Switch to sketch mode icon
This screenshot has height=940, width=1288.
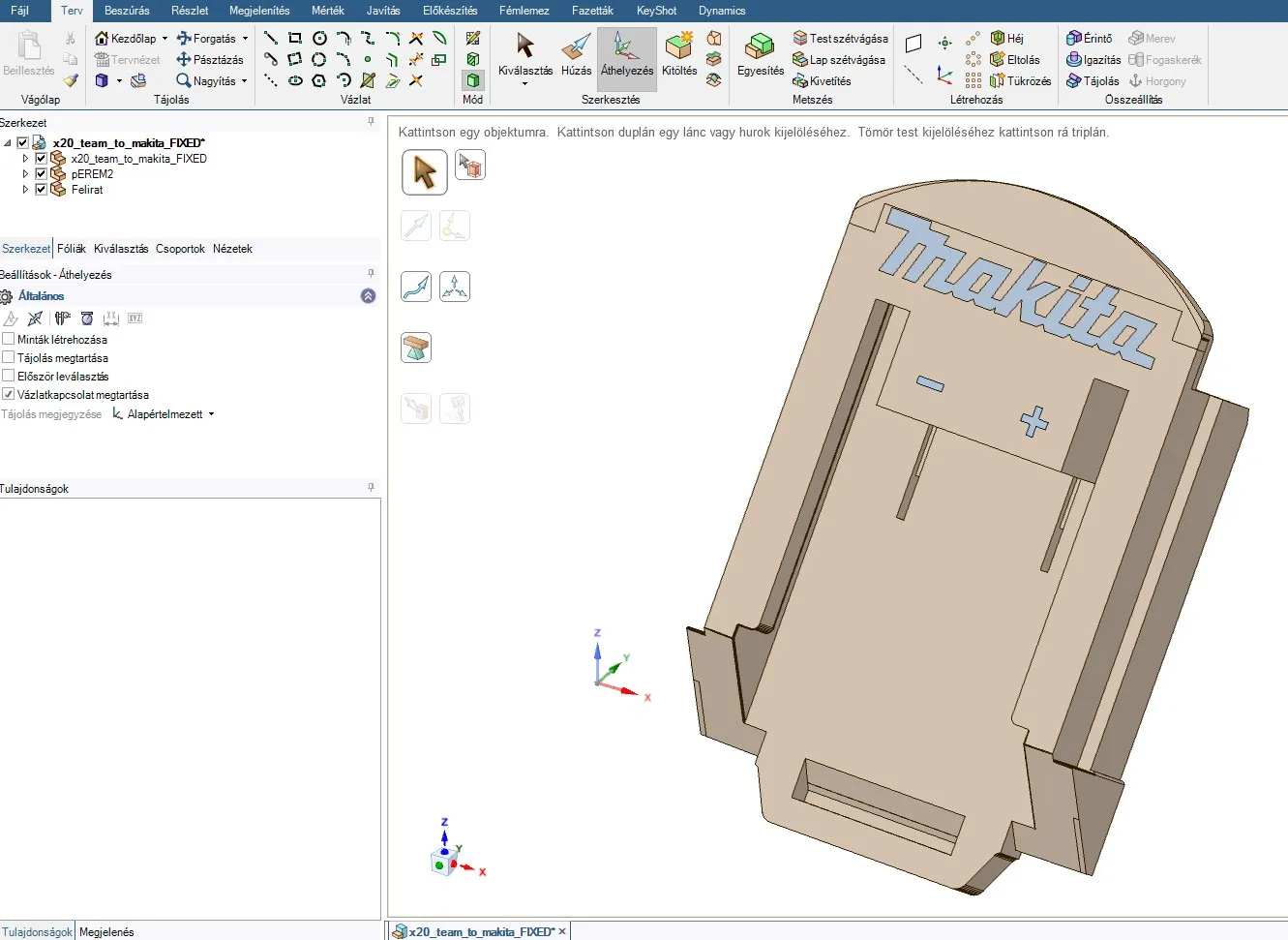(473, 39)
